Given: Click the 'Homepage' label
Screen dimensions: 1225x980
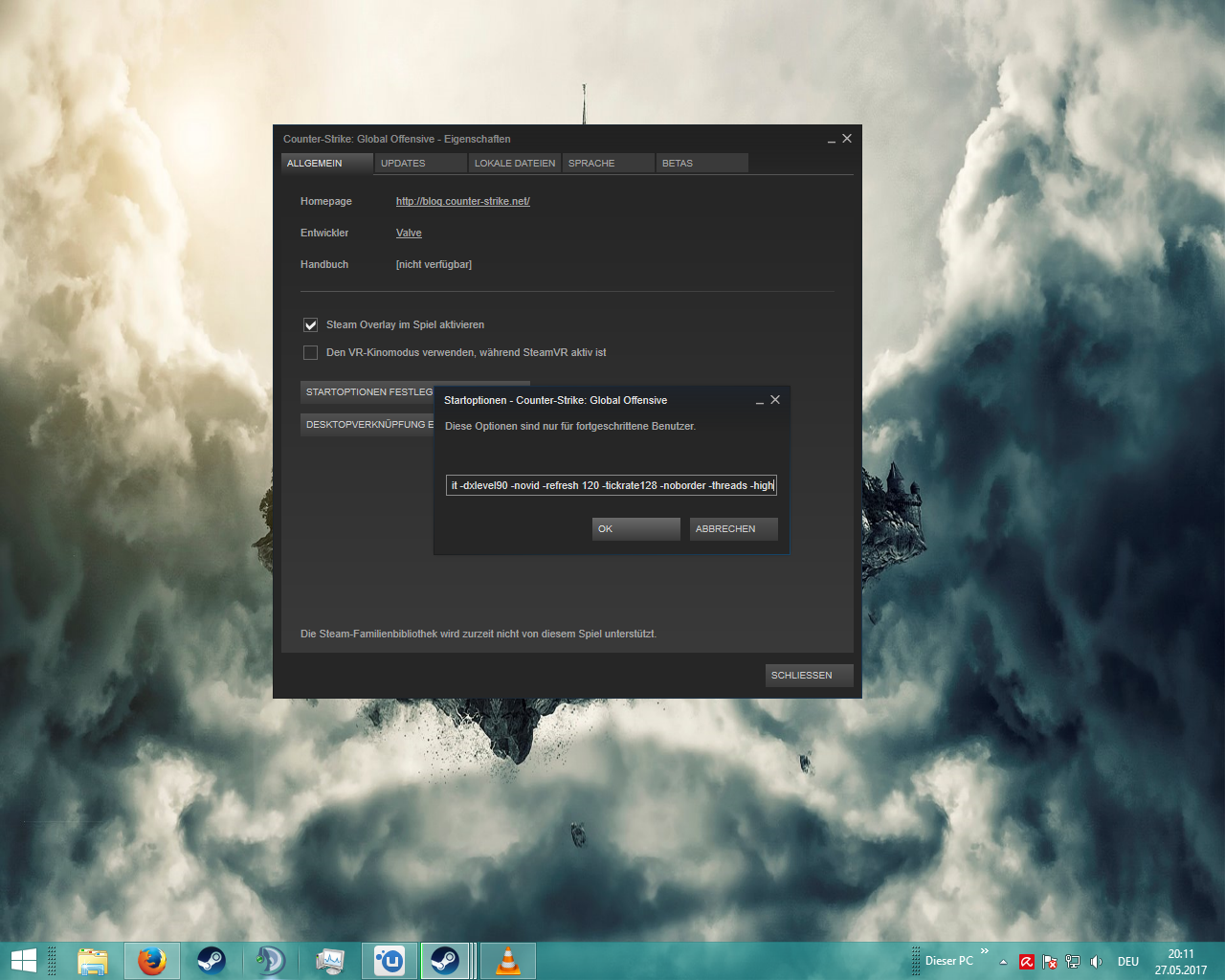Looking at the screenshot, I should [x=326, y=201].
